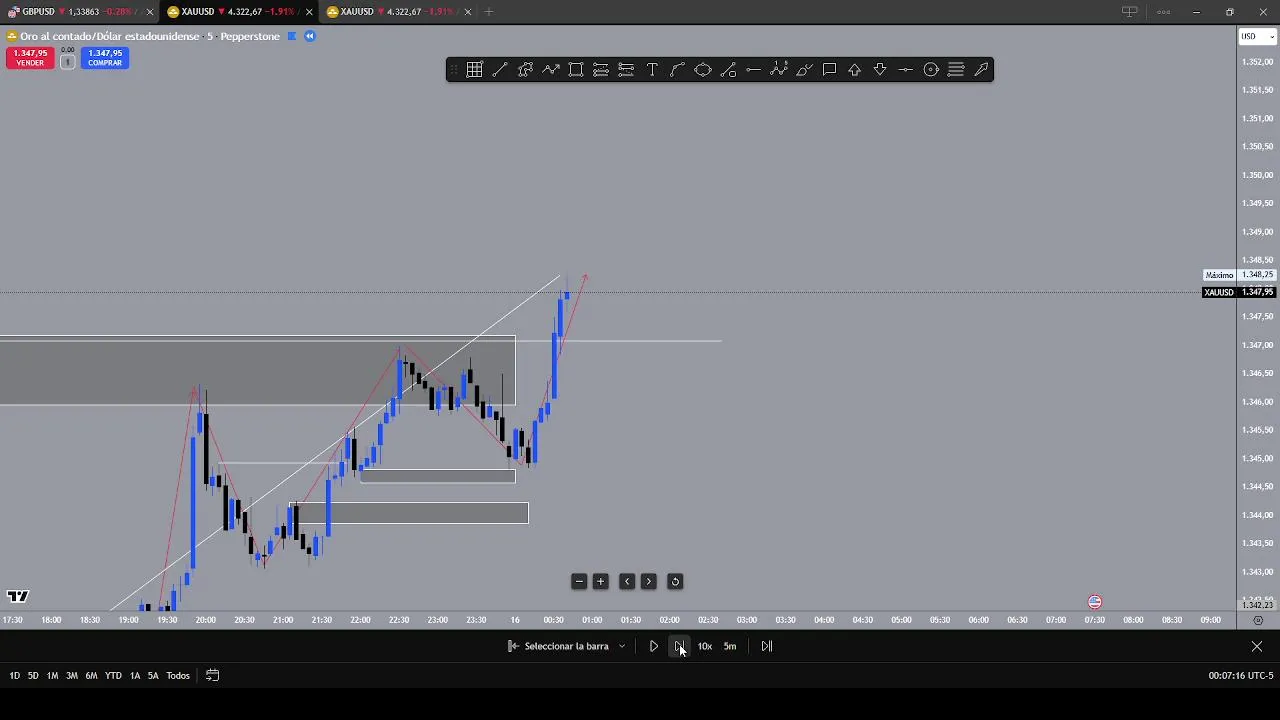Select the 1D date range
Screen dimensions: 1280x720
point(14,676)
